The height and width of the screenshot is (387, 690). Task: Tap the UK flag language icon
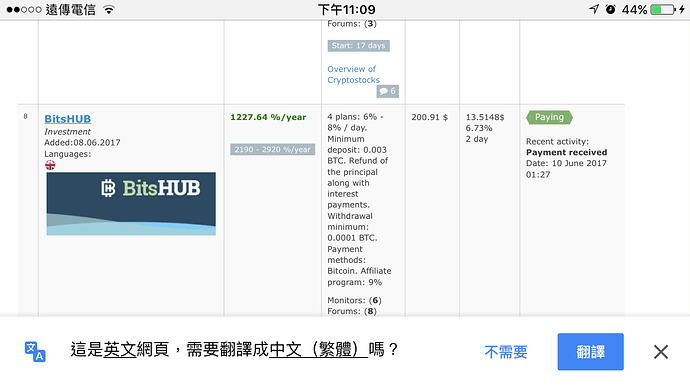[50, 166]
